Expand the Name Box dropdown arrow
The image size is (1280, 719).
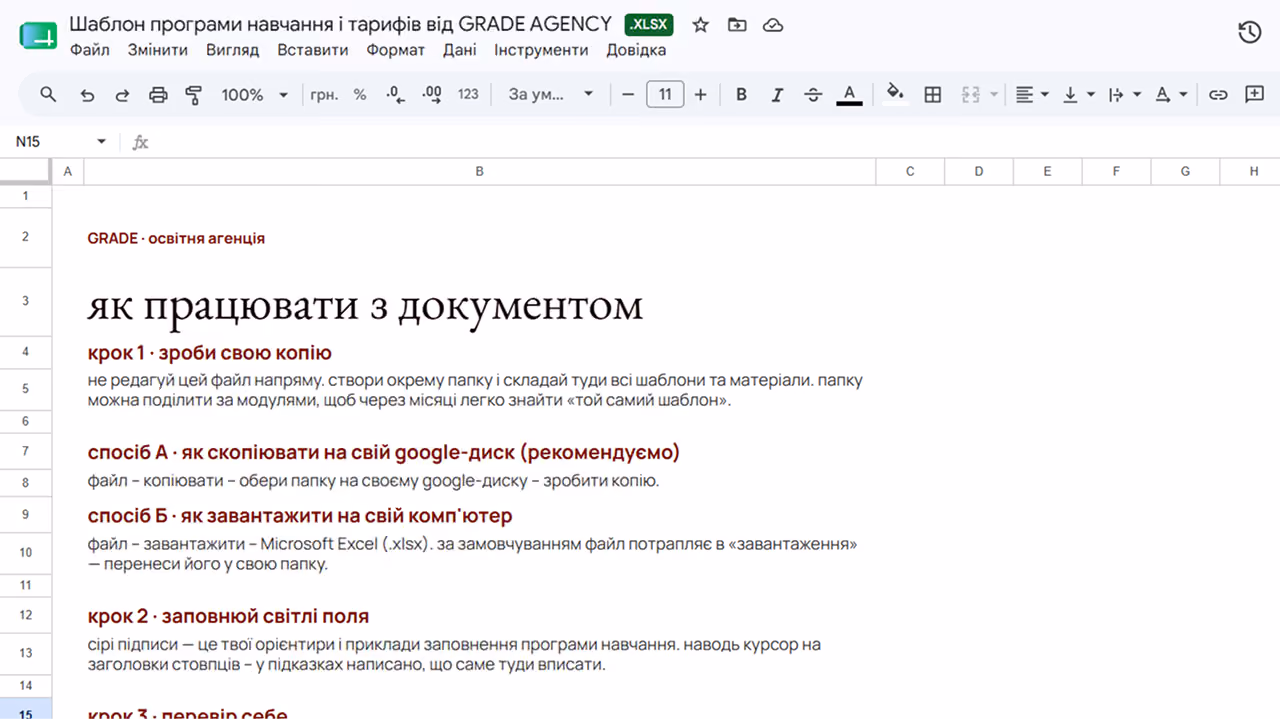(101, 142)
